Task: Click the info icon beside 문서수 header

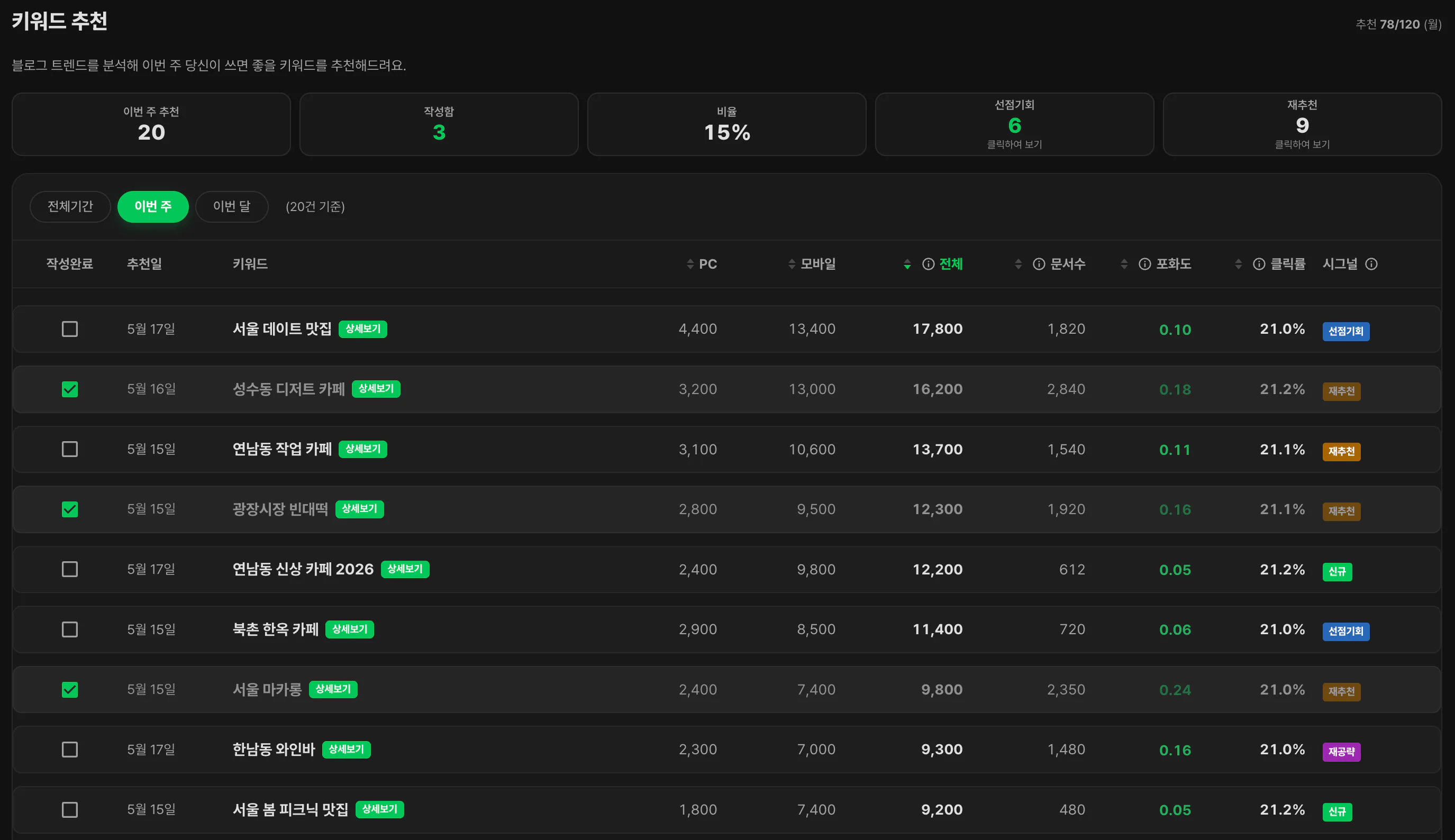Action: 1039,263
